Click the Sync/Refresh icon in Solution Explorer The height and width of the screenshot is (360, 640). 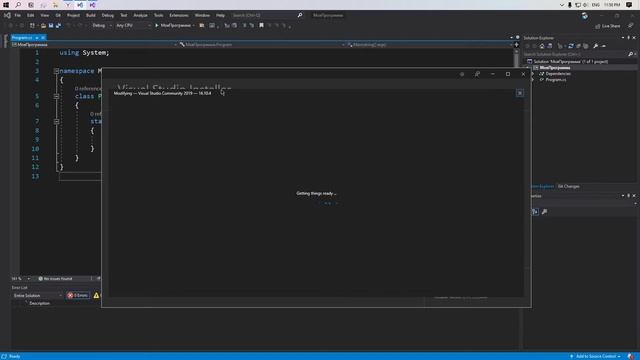[571, 46]
